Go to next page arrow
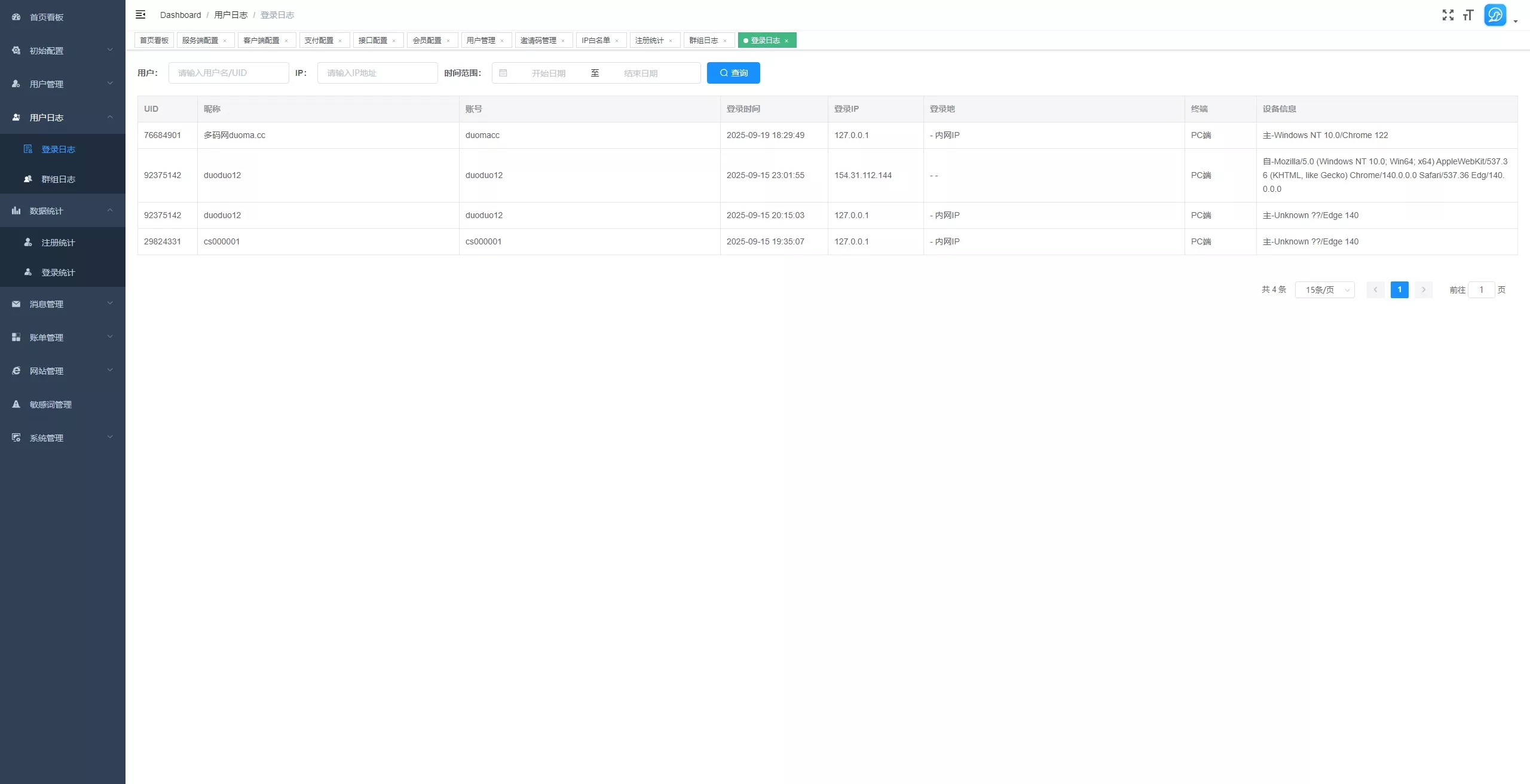This screenshot has height=784, width=1530. click(x=1423, y=290)
